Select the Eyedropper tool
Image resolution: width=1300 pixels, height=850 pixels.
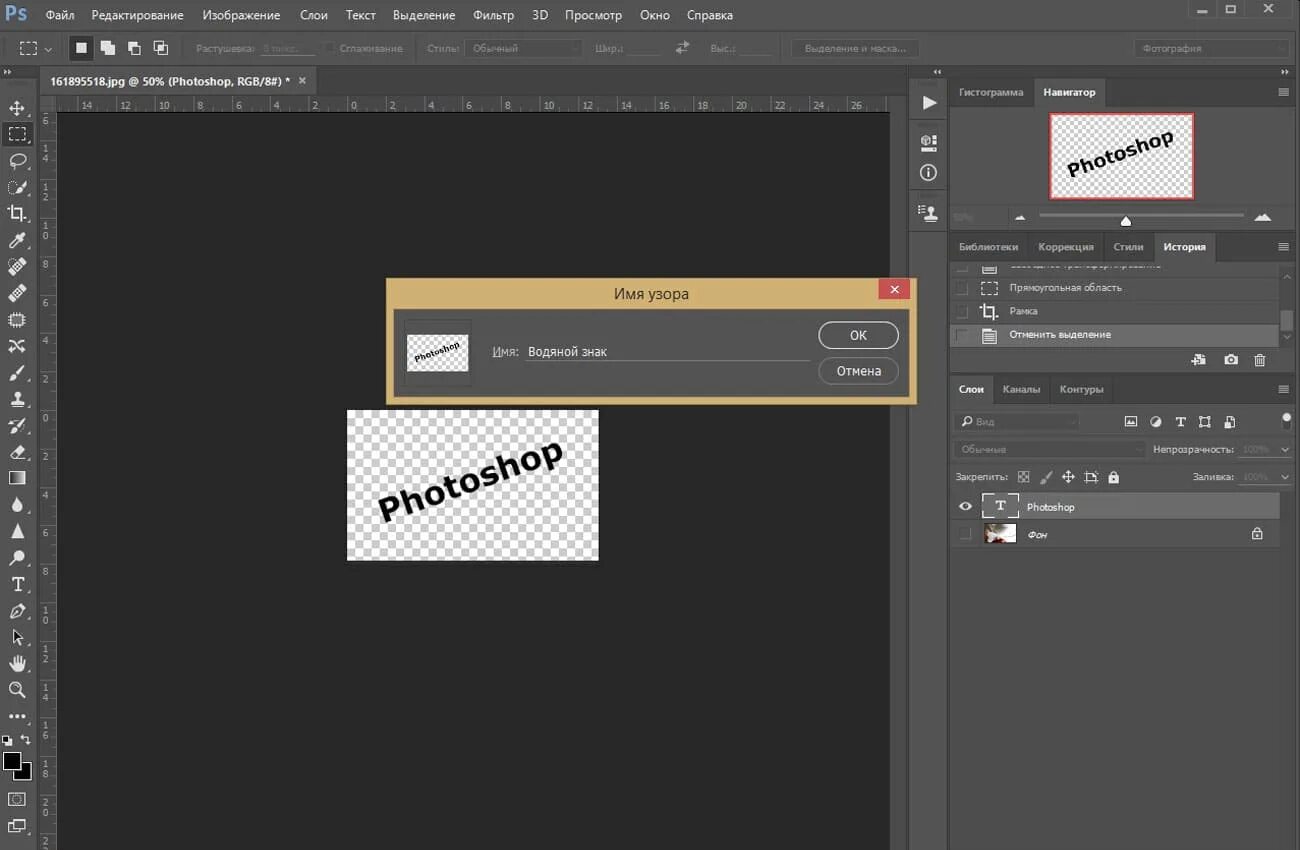click(x=17, y=240)
